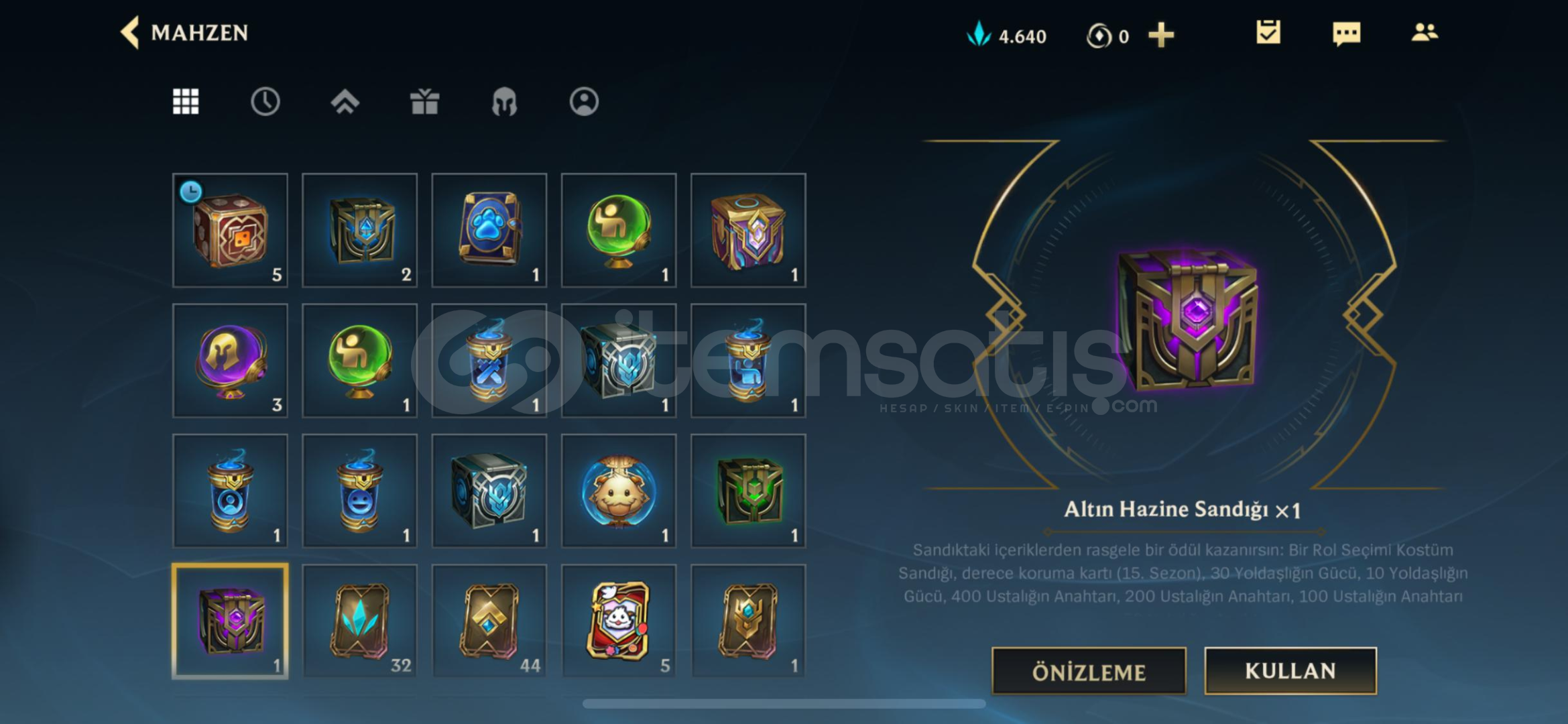Select the purple helmet orb with count 3
The height and width of the screenshot is (724, 1568).
click(x=230, y=361)
